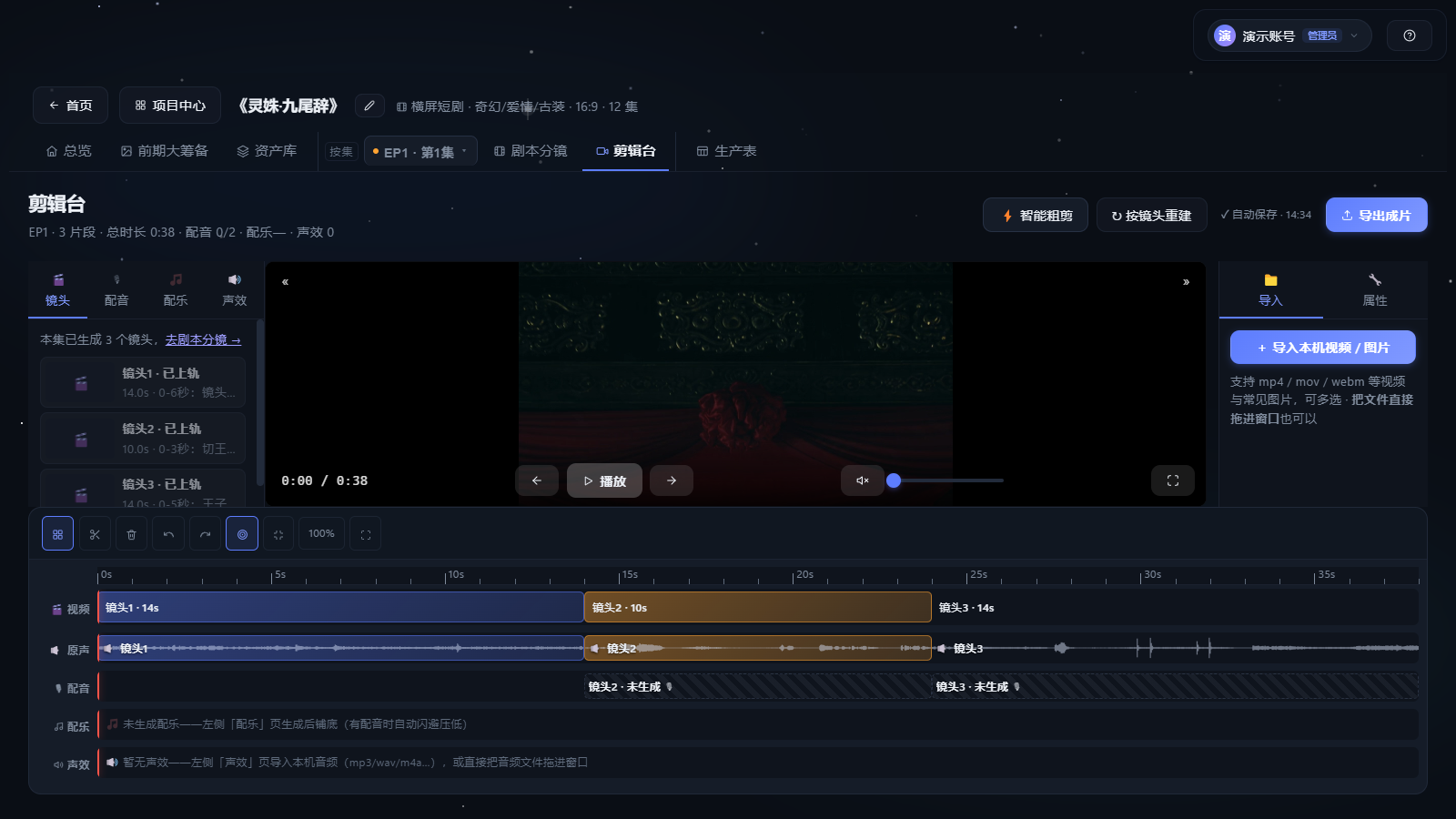
Task: Reset timeline zoom at 100%
Action: coord(321,534)
